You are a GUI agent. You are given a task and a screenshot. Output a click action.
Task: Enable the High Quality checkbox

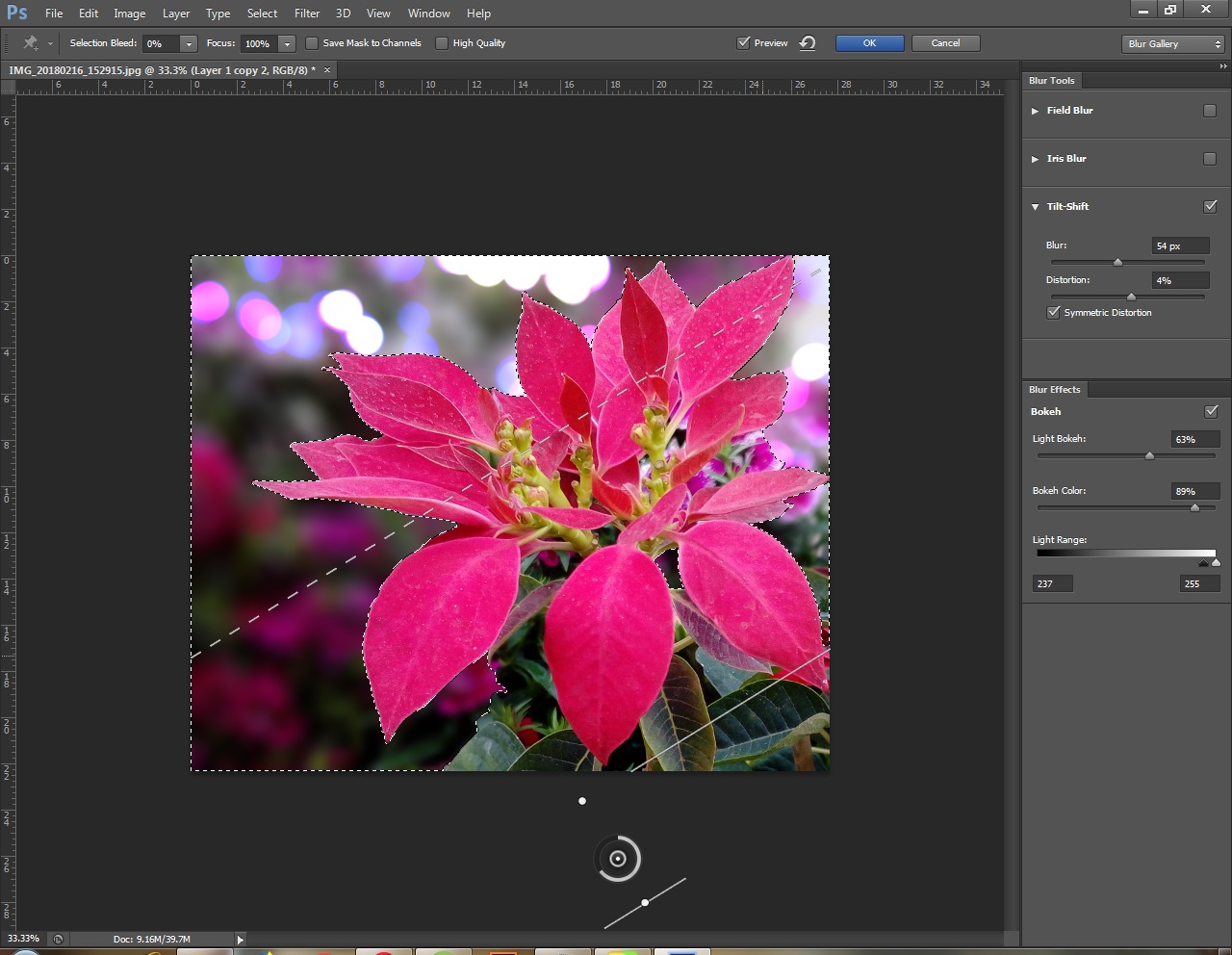tap(442, 43)
